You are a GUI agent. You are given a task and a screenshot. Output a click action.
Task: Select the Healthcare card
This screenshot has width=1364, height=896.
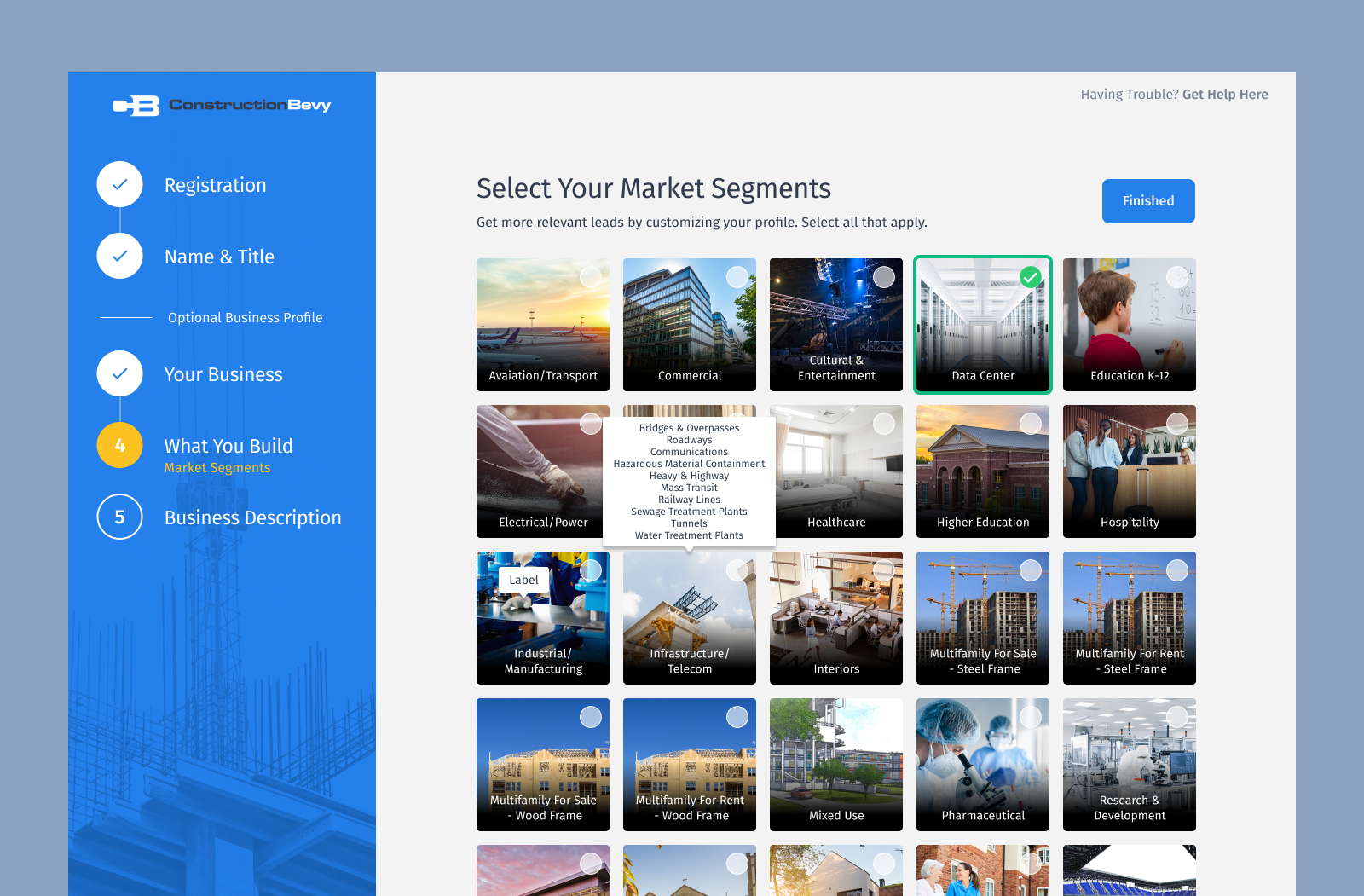[836, 471]
